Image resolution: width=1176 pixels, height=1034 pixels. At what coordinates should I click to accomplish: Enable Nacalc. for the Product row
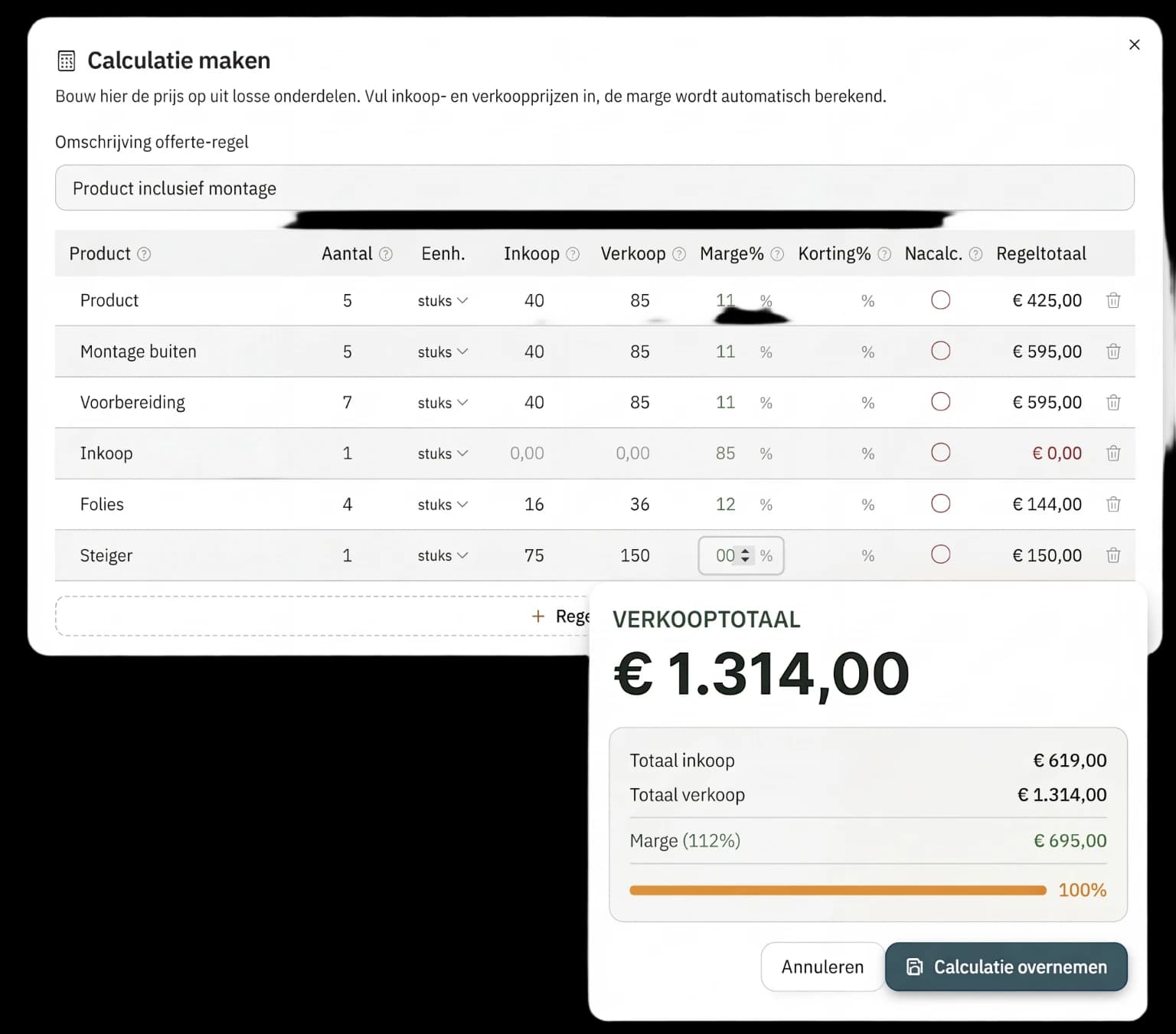coord(940,300)
